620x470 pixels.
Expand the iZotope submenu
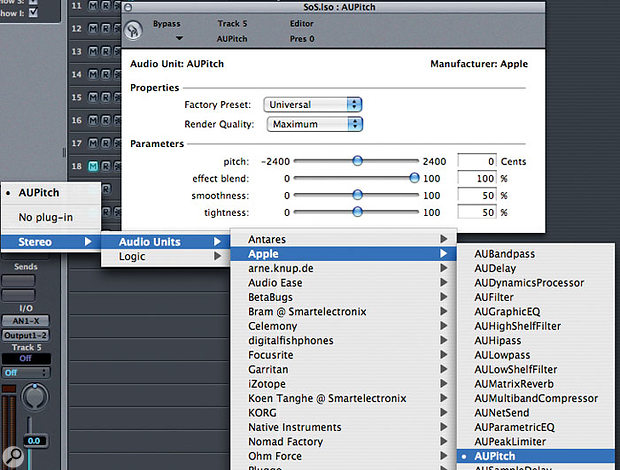tap(343, 384)
